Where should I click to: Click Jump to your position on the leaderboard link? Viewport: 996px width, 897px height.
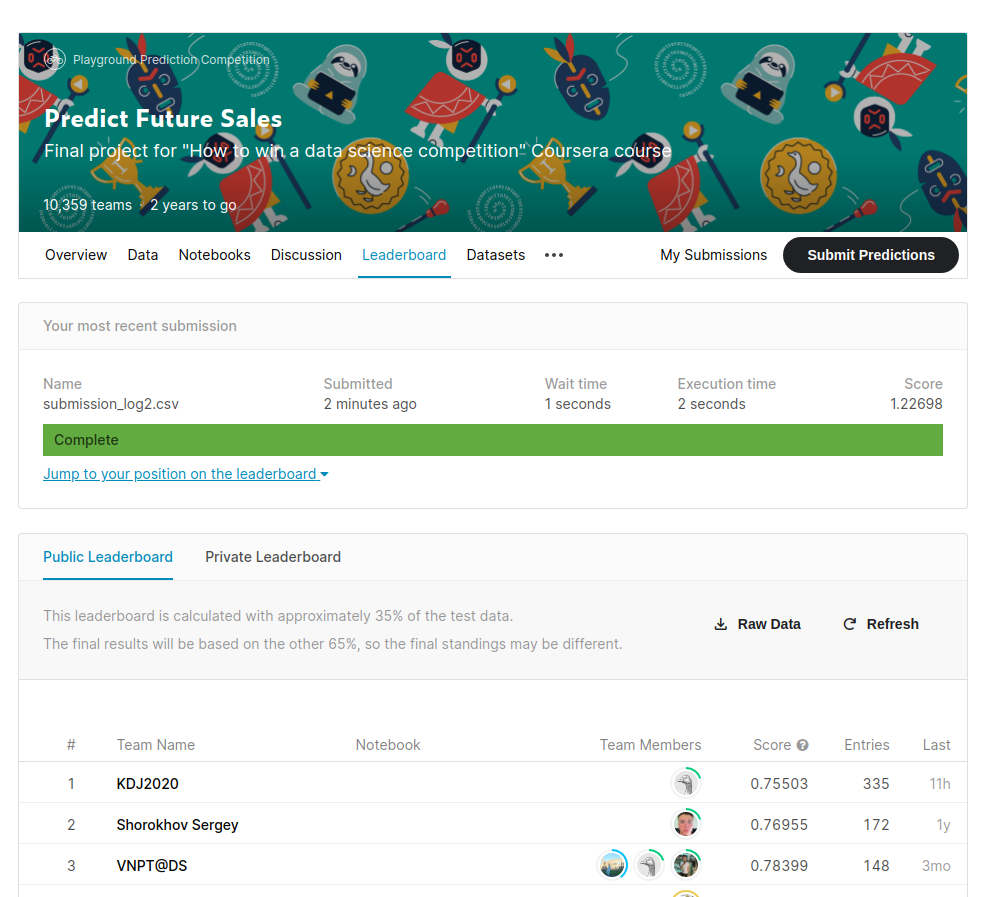point(180,474)
